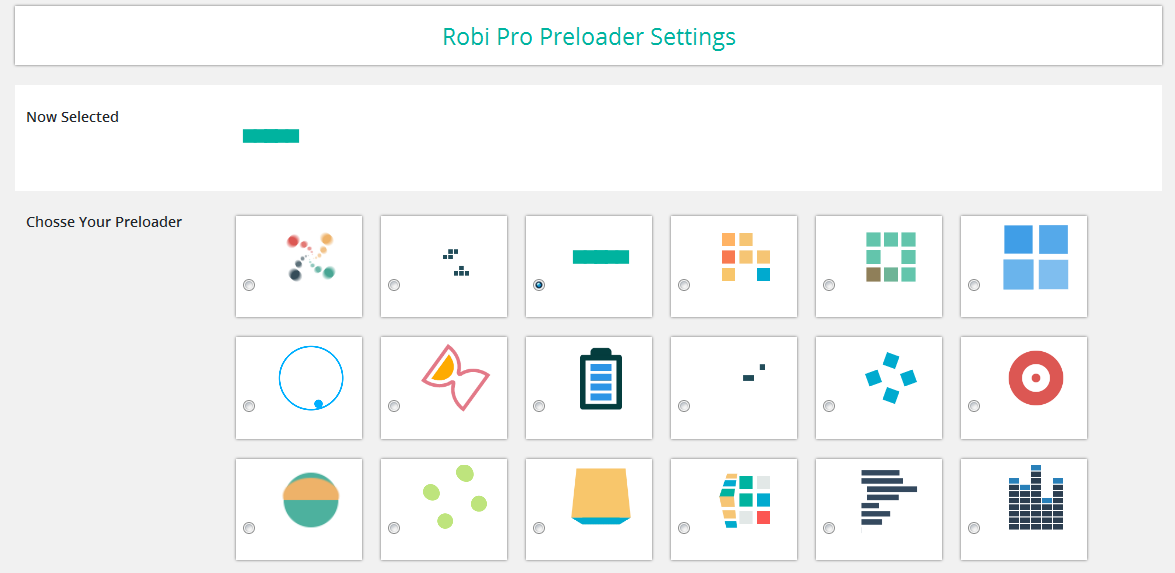Select radio button for half-filled circle preloader

click(x=249, y=528)
